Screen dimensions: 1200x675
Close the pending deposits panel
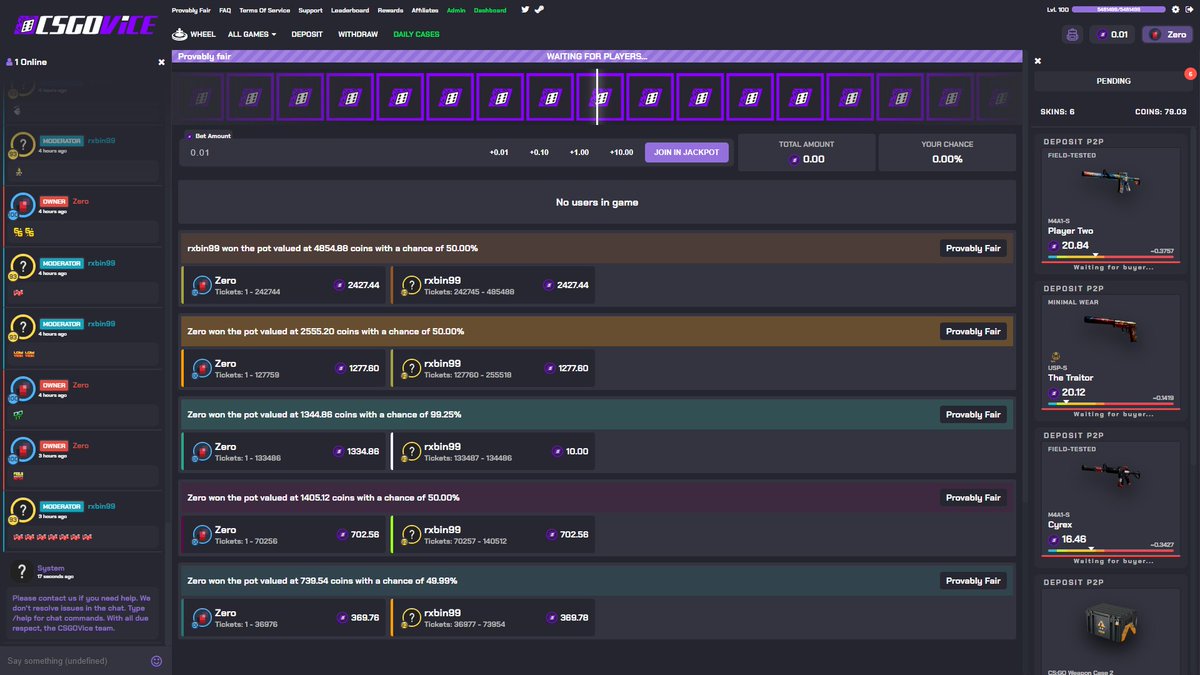click(x=1037, y=61)
